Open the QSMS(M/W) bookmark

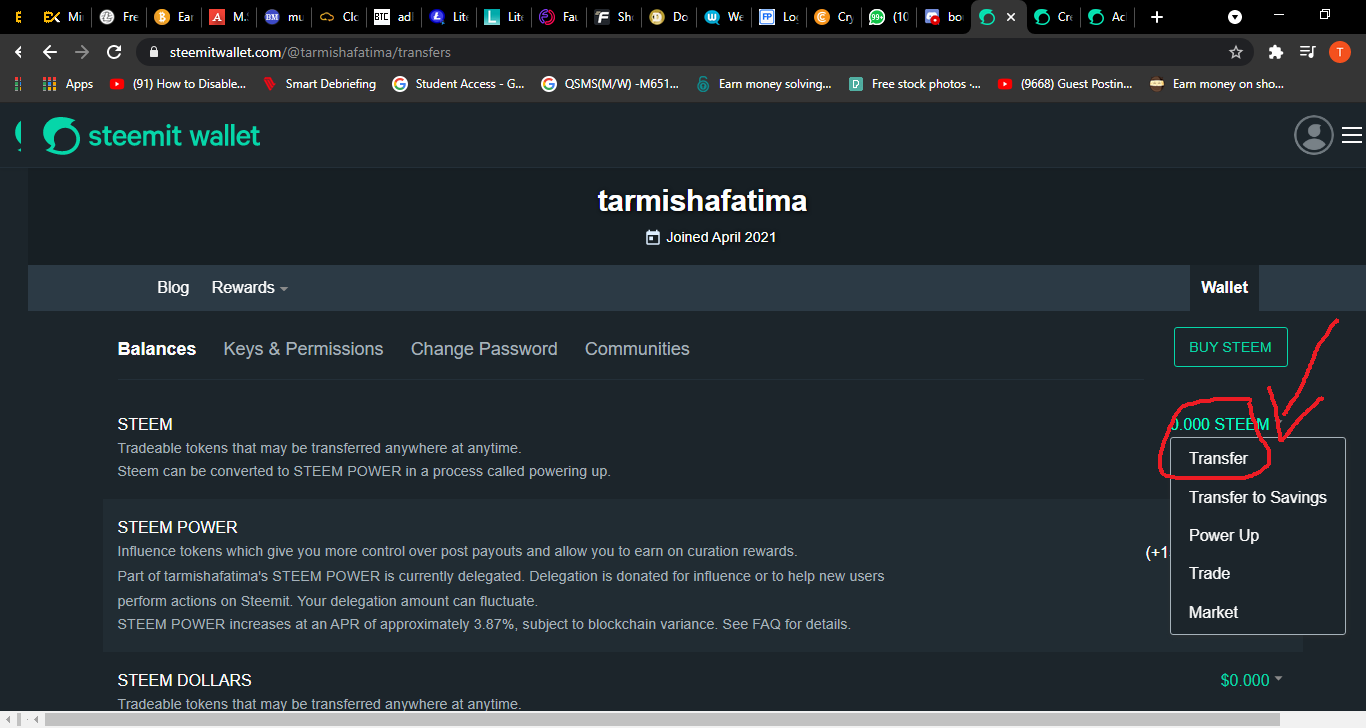611,84
